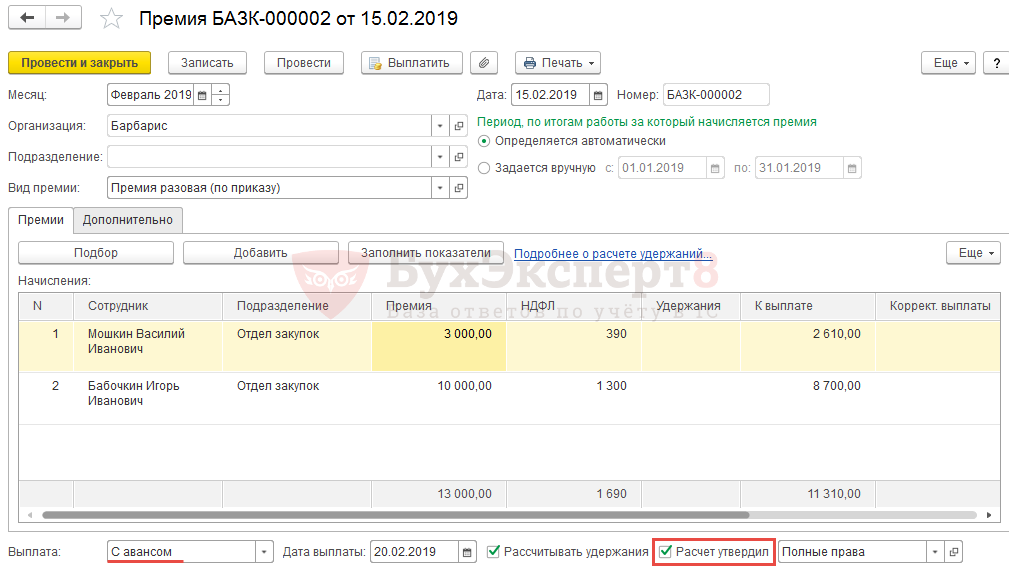Click the forward navigation arrow
Viewport: 1009px width, 570px height.
[x=63, y=19]
